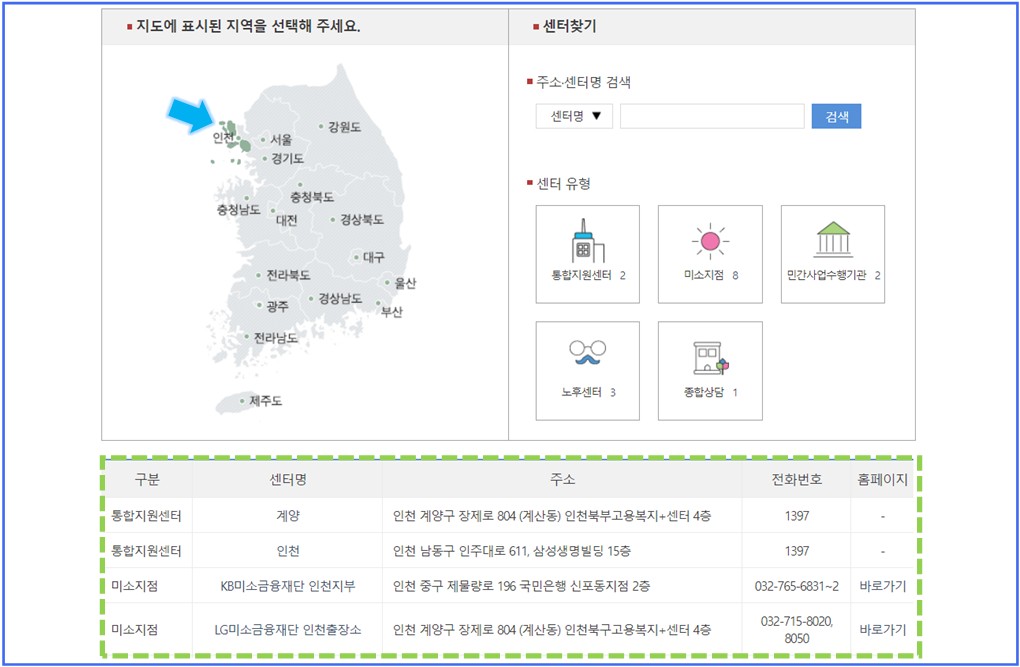Select 경기도 region on the map
1020x667 pixels.
click(287, 158)
